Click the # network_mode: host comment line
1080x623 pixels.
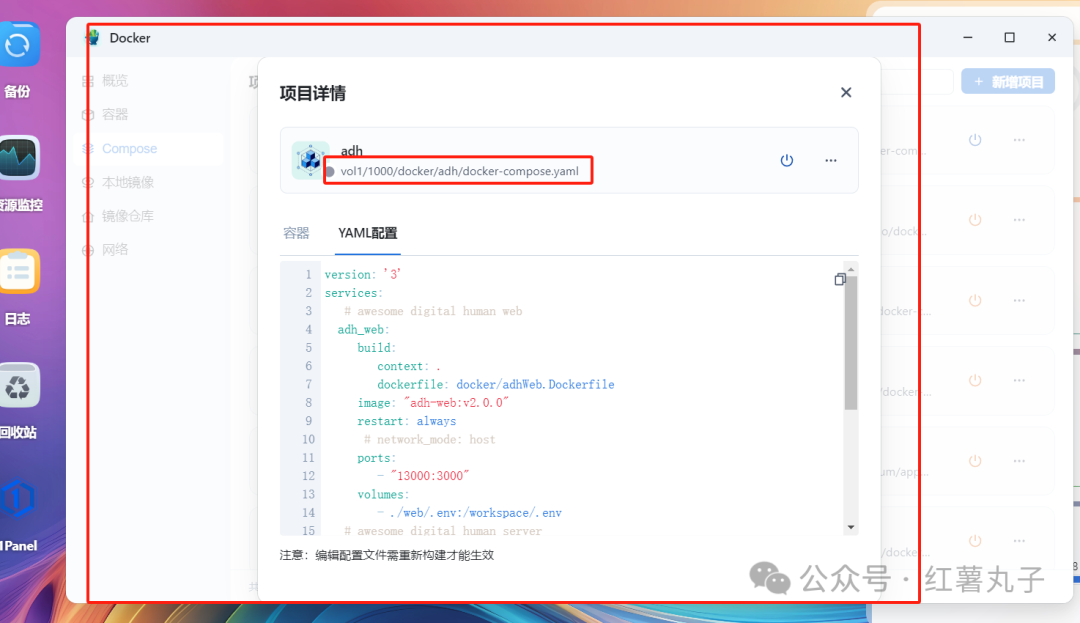click(x=429, y=439)
